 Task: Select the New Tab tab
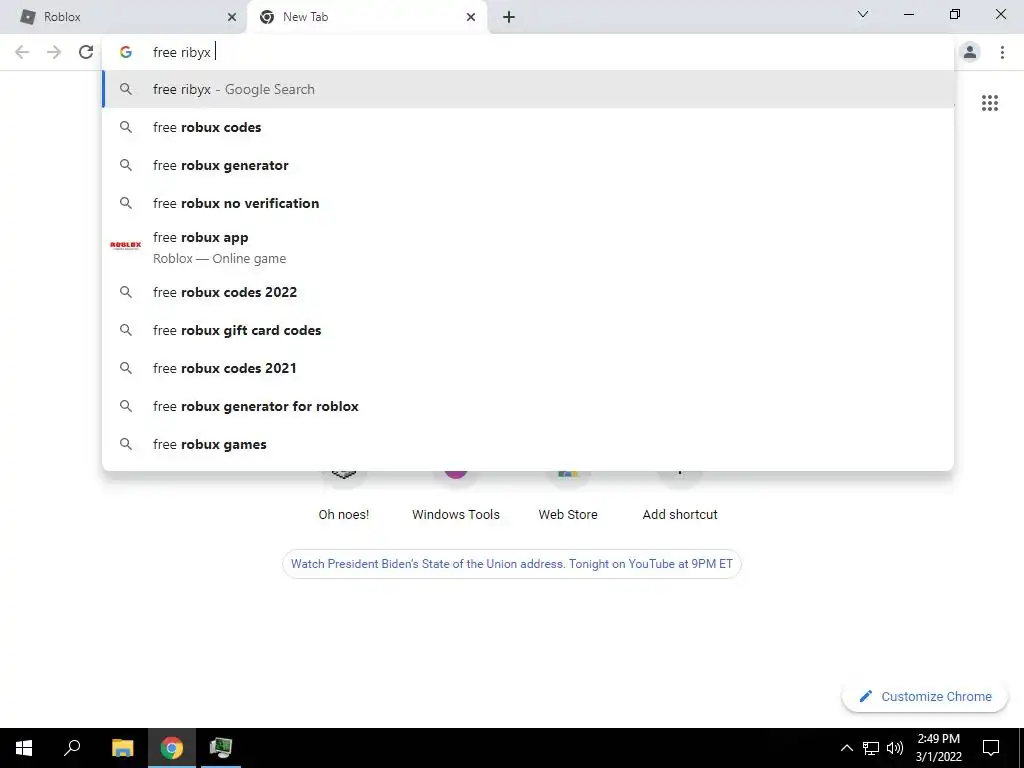[367, 17]
